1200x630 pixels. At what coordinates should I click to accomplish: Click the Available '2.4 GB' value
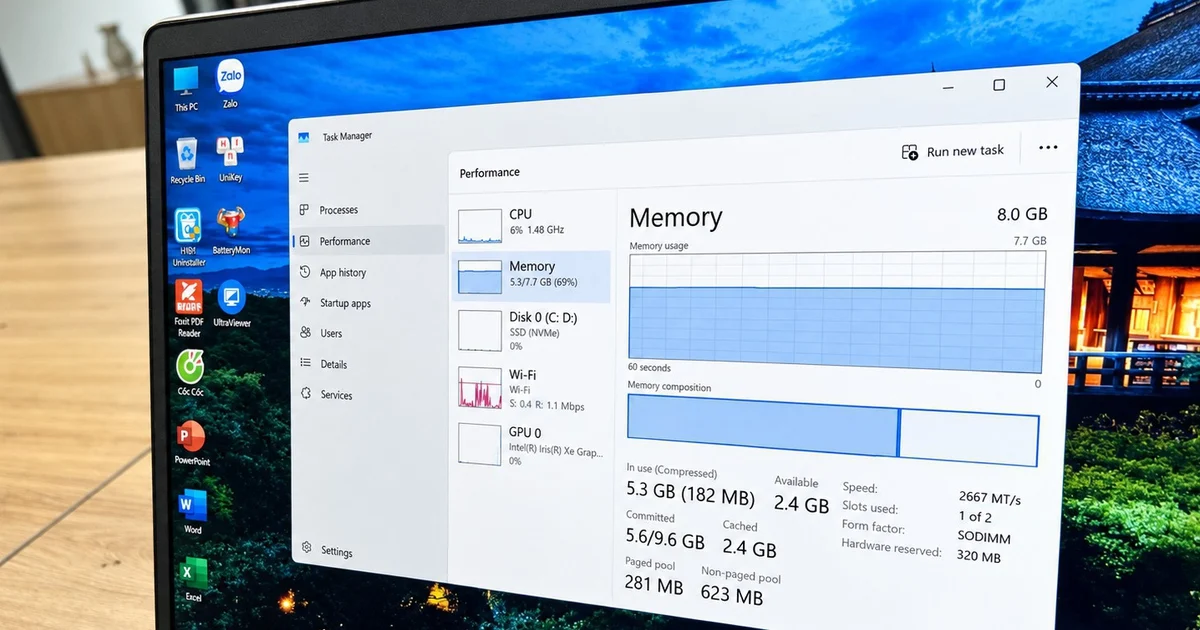(803, 504)
